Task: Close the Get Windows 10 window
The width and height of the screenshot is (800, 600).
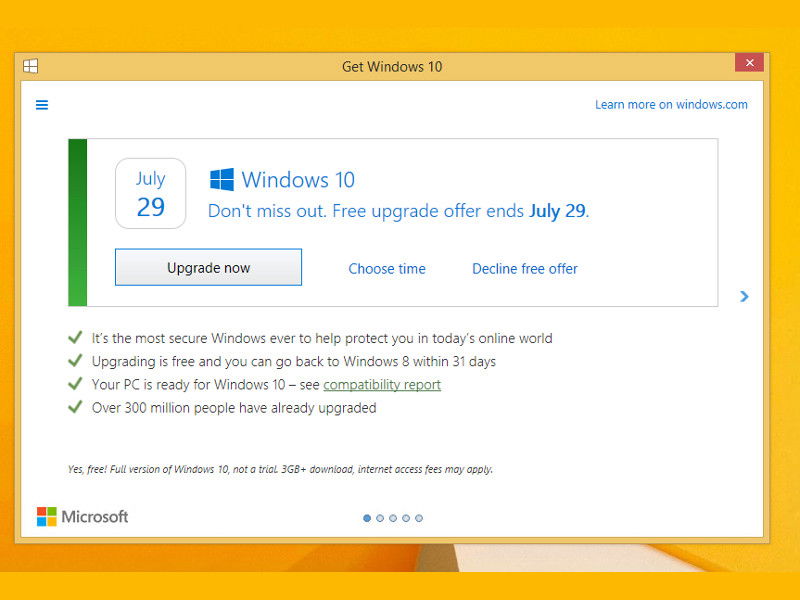Action: coord(749,63)
